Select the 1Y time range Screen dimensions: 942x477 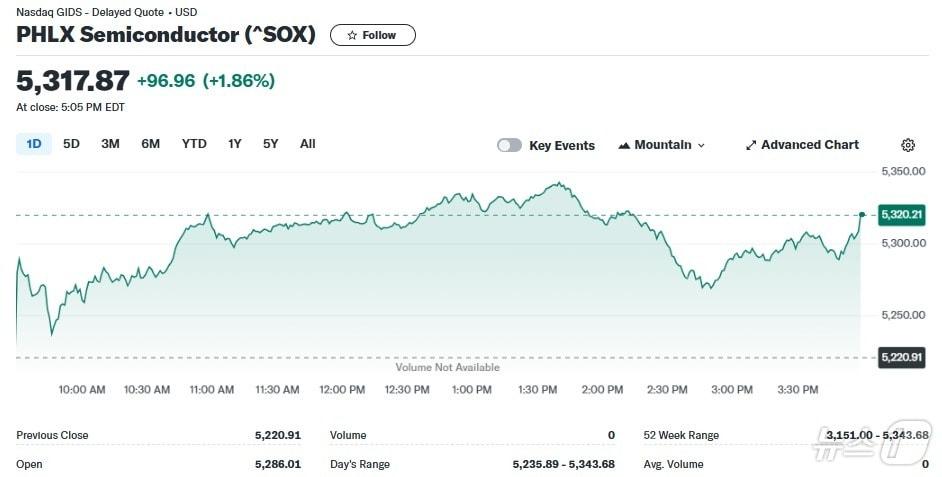coord(234,144)
